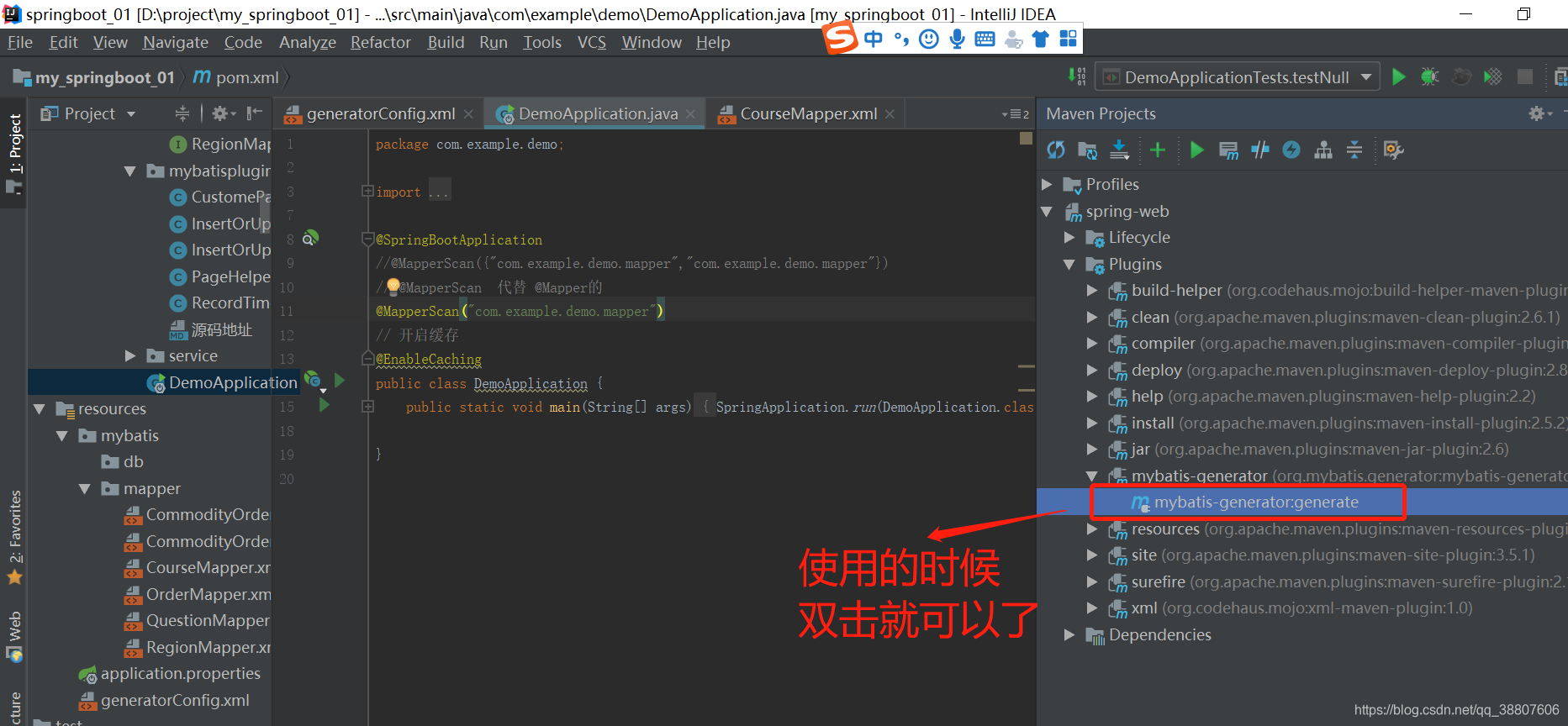This screenshot has height=726, width=1568.
Task: Open Sogou voice input microphone
Action: click(x=957, y=39)
